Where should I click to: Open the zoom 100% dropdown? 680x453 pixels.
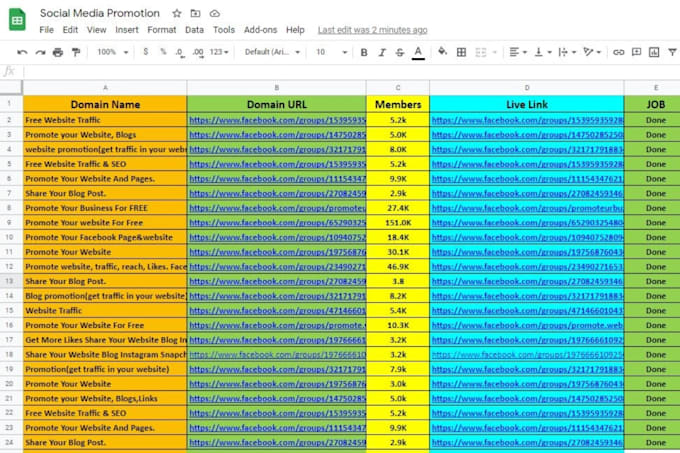point(112,52)
